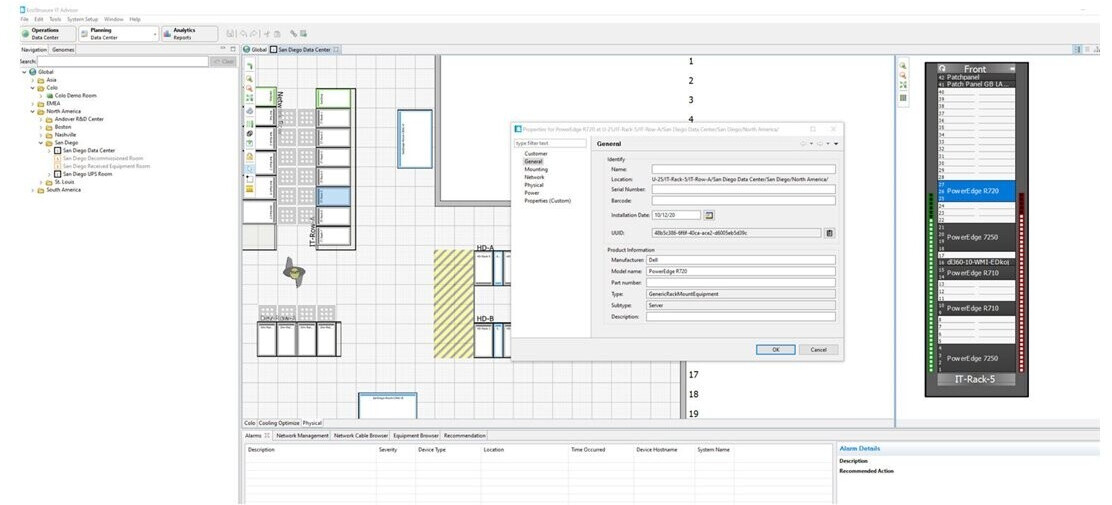1112x505 pixels.
Task: Open the Installation Date calendar picker
Action: [709, 215]
